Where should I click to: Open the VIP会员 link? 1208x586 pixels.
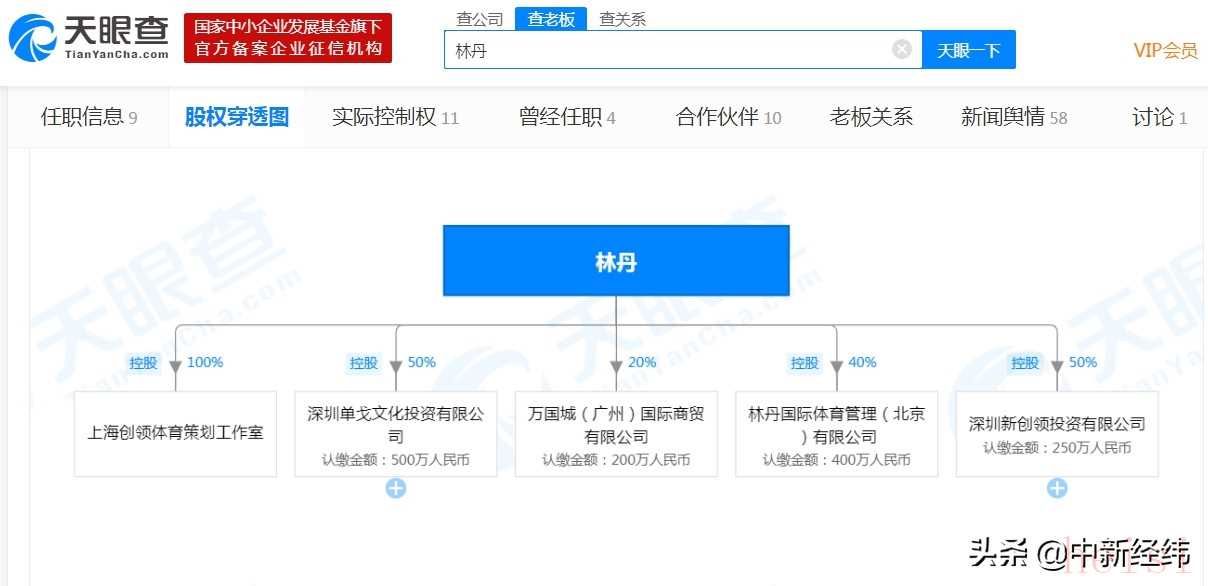click(x=1165, y=50)
